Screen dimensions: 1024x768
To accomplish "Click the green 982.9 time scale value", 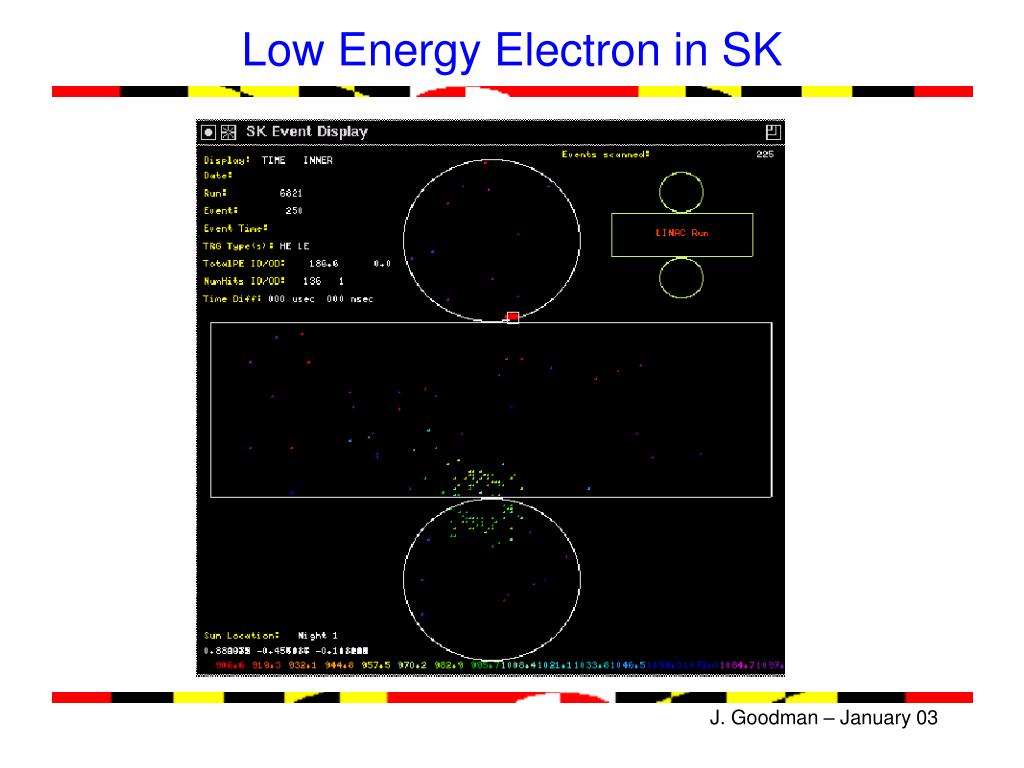I will 449,665.
